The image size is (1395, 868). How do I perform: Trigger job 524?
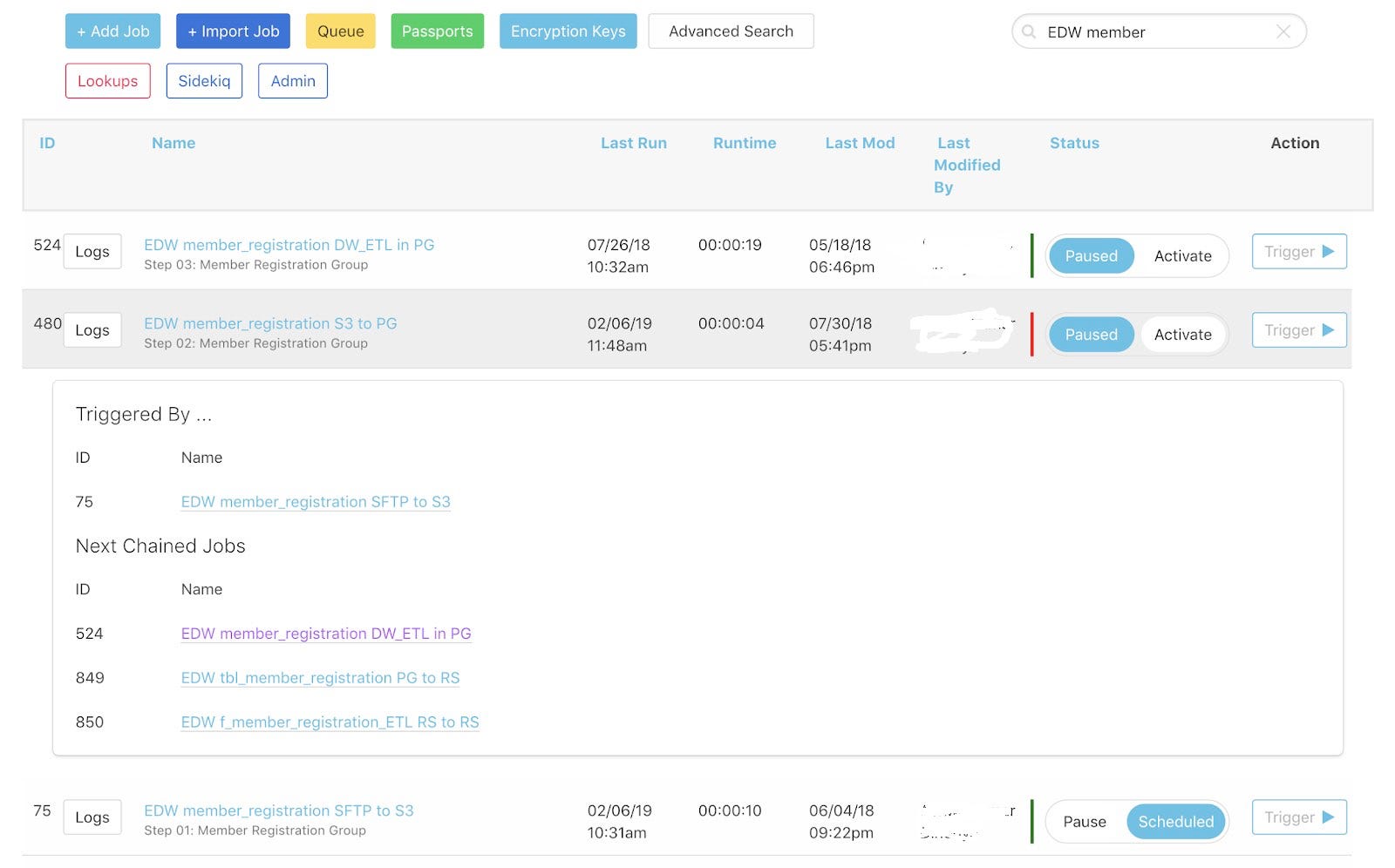1299,252
